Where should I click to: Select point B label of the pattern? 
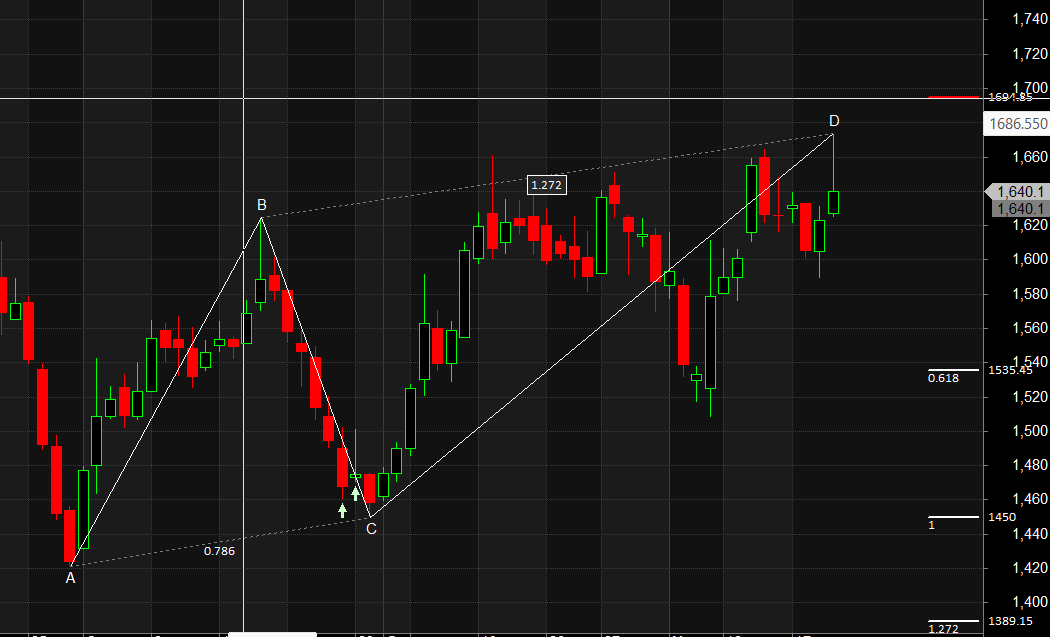point(260,205)
